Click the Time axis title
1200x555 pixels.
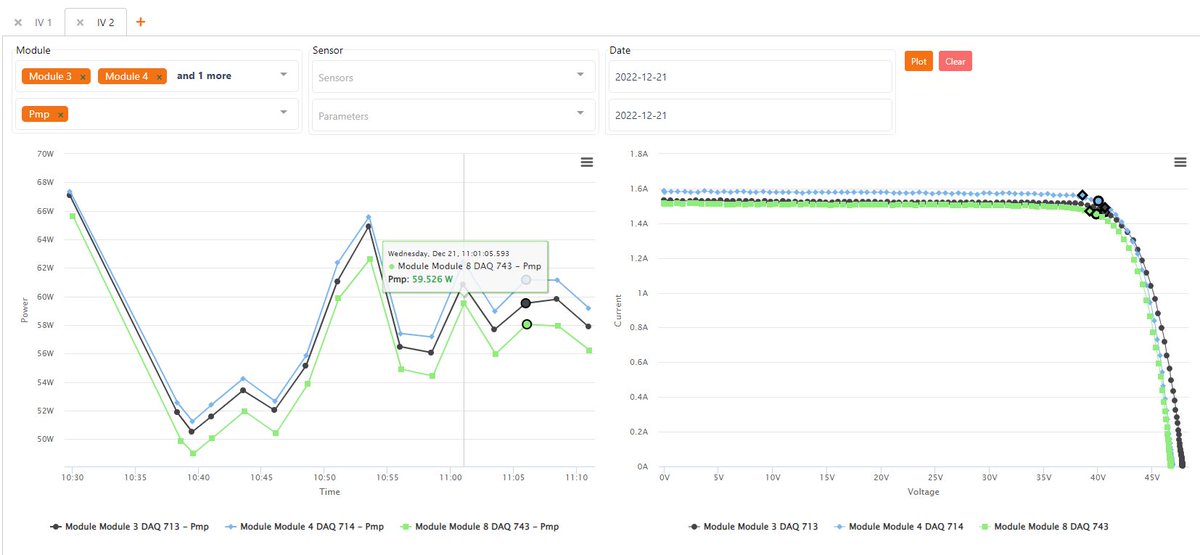tap(330, 491)
